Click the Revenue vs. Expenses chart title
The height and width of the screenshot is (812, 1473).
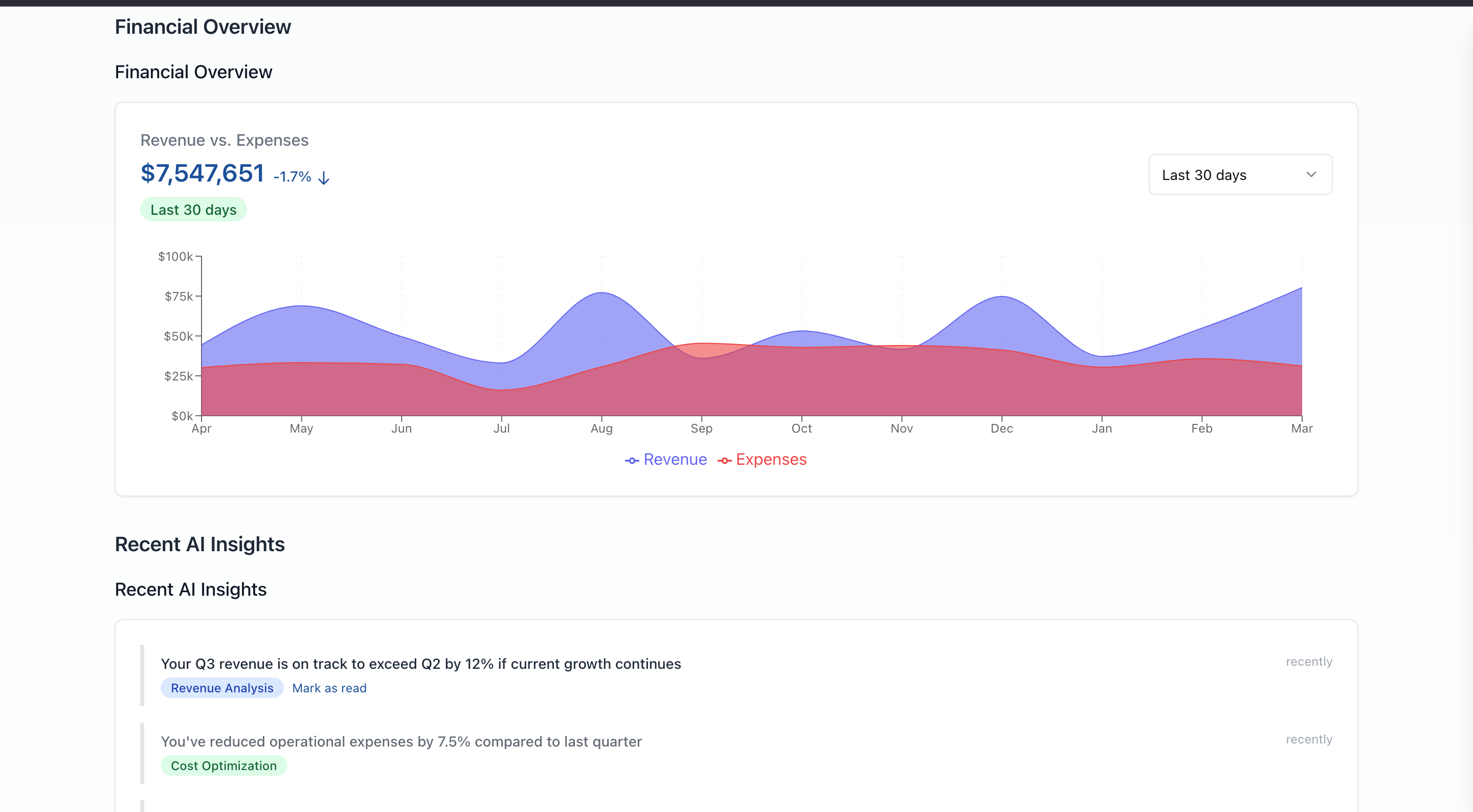[x=224, y=140]
